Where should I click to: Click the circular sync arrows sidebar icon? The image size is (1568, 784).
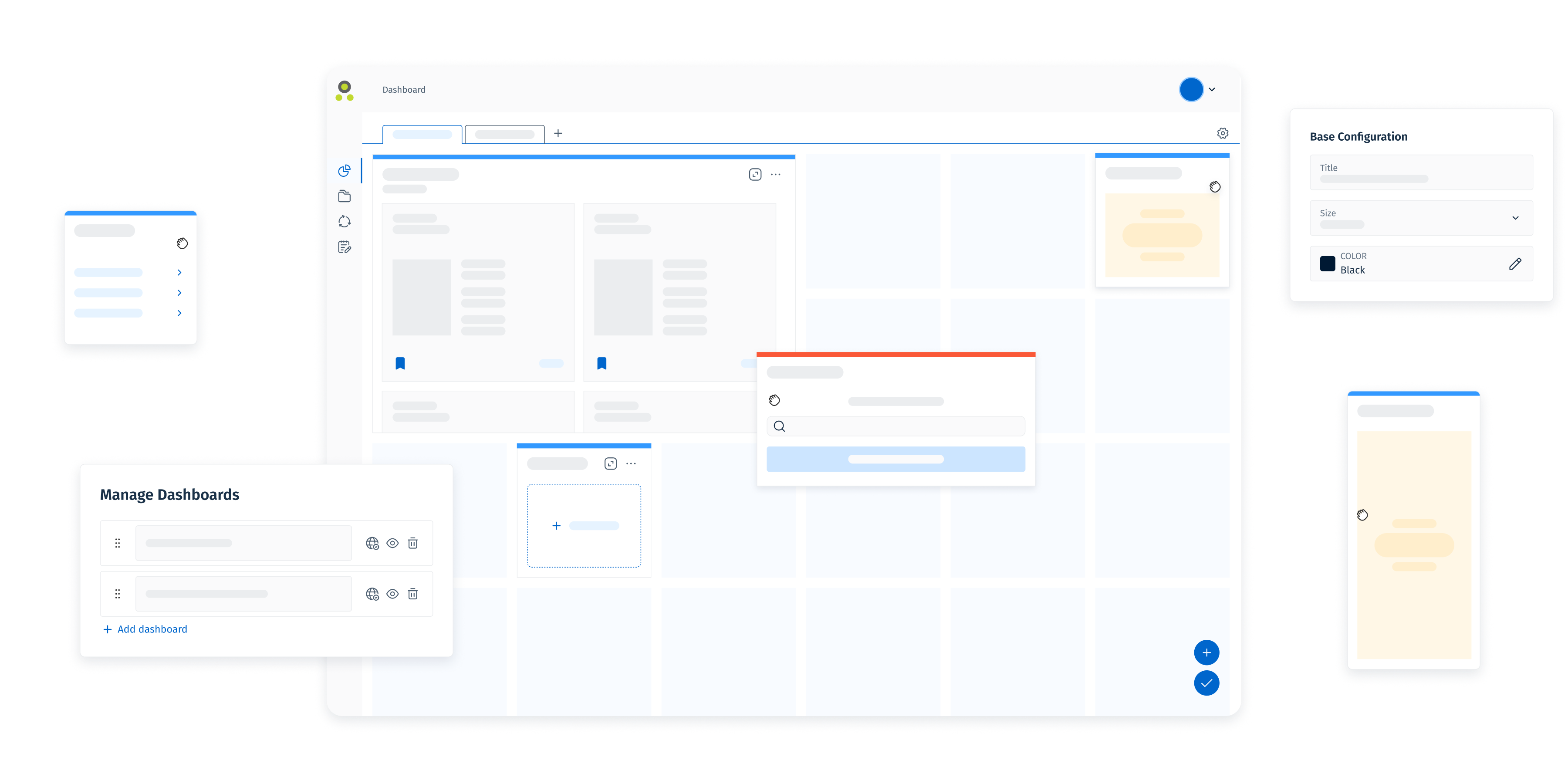coord(345,222)
